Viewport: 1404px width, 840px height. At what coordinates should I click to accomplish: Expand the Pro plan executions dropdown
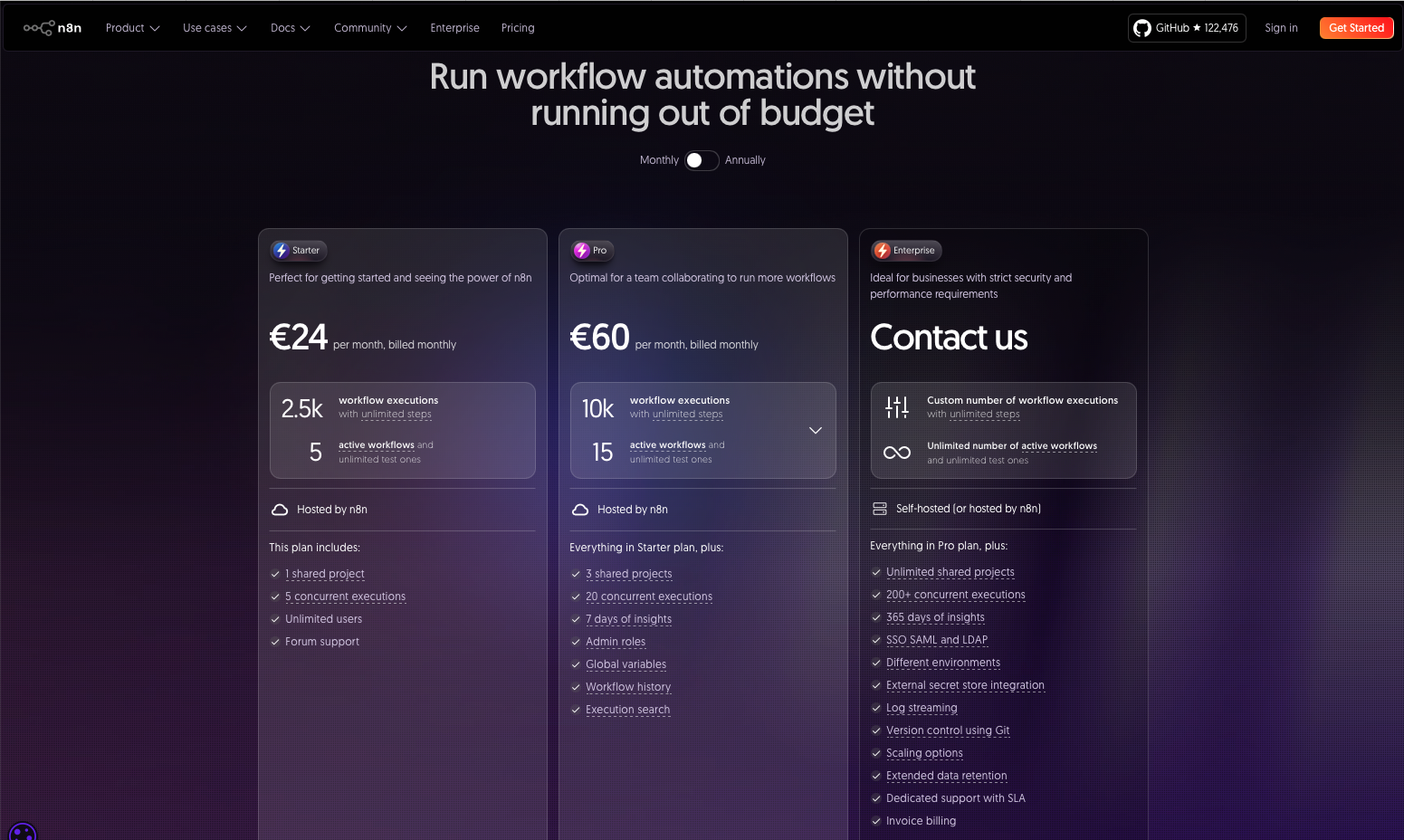816,430
